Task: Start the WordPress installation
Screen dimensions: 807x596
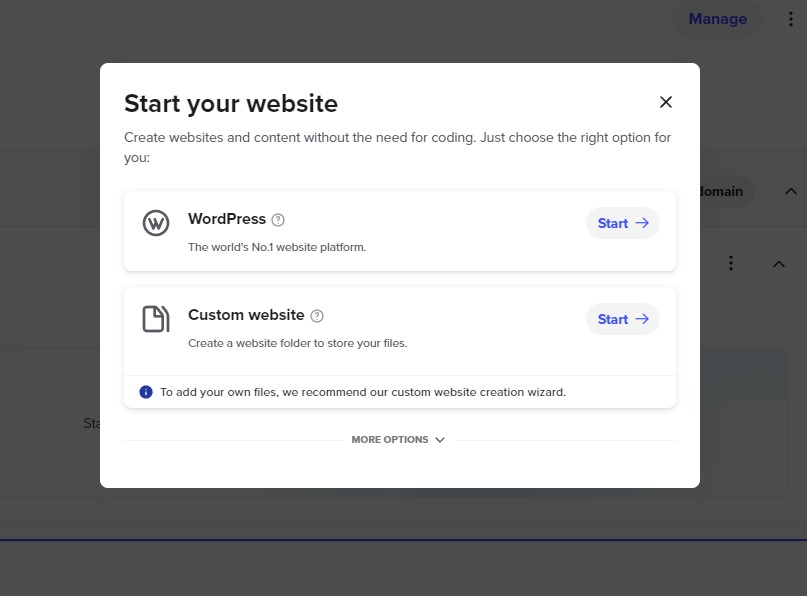Action: 623,223
